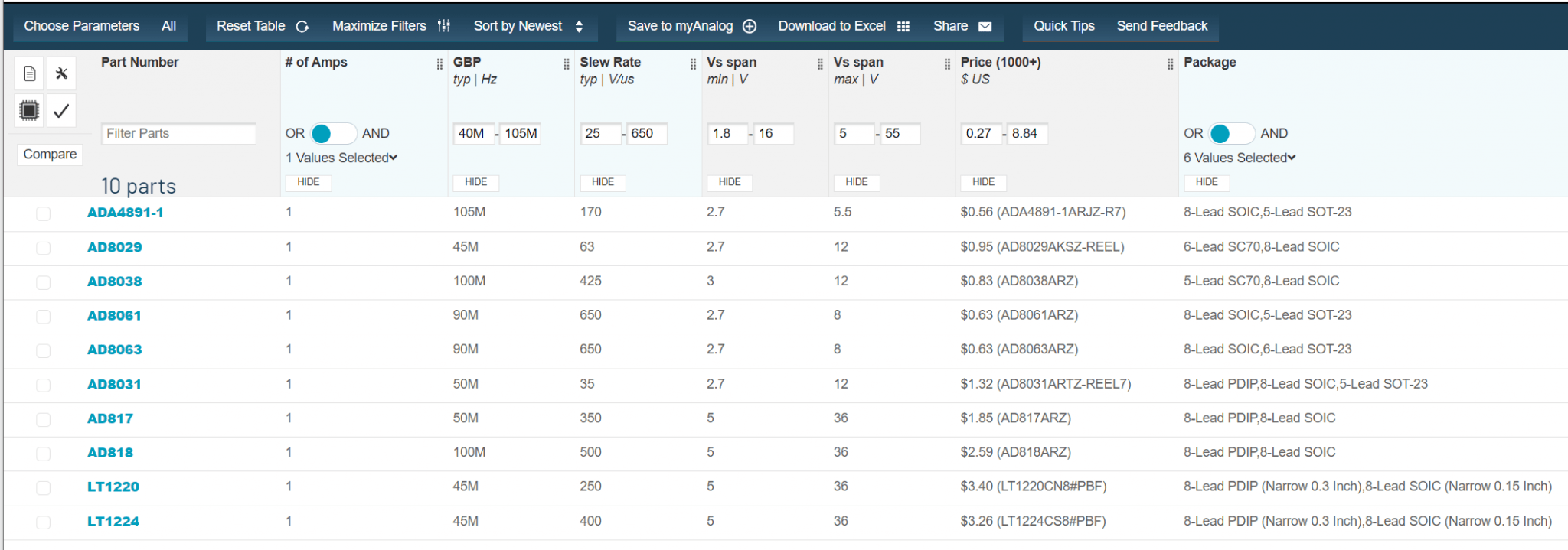The image size is (1568, 550).
Task: Grab the GBP column drag handle
Action: point(567,64)
